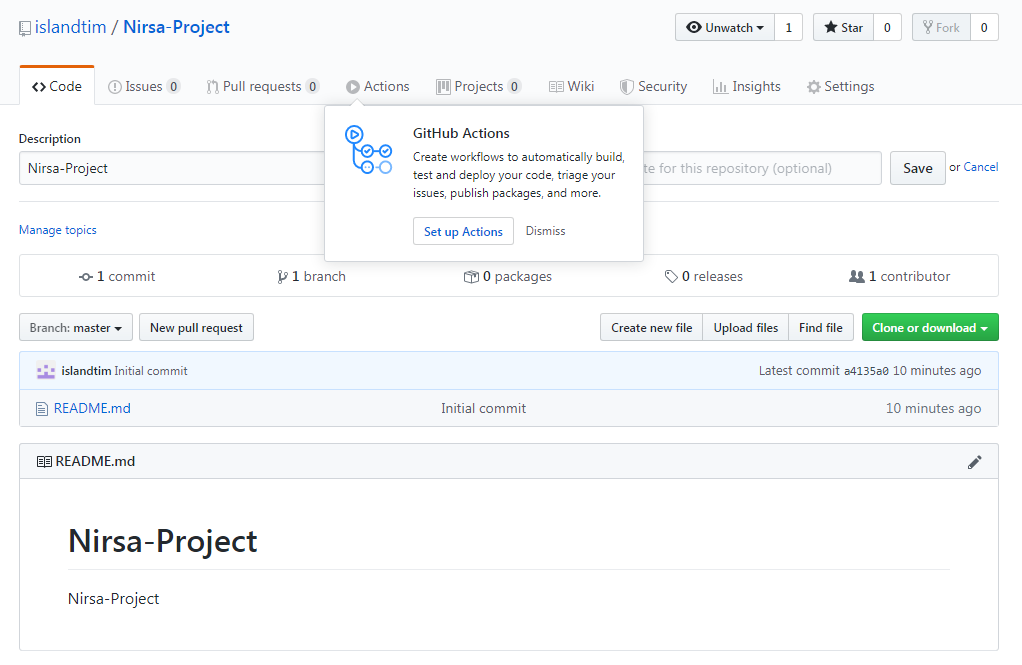1022x665 pixels.
Task: Click the package box icon
Action: [x=471, y=277]
